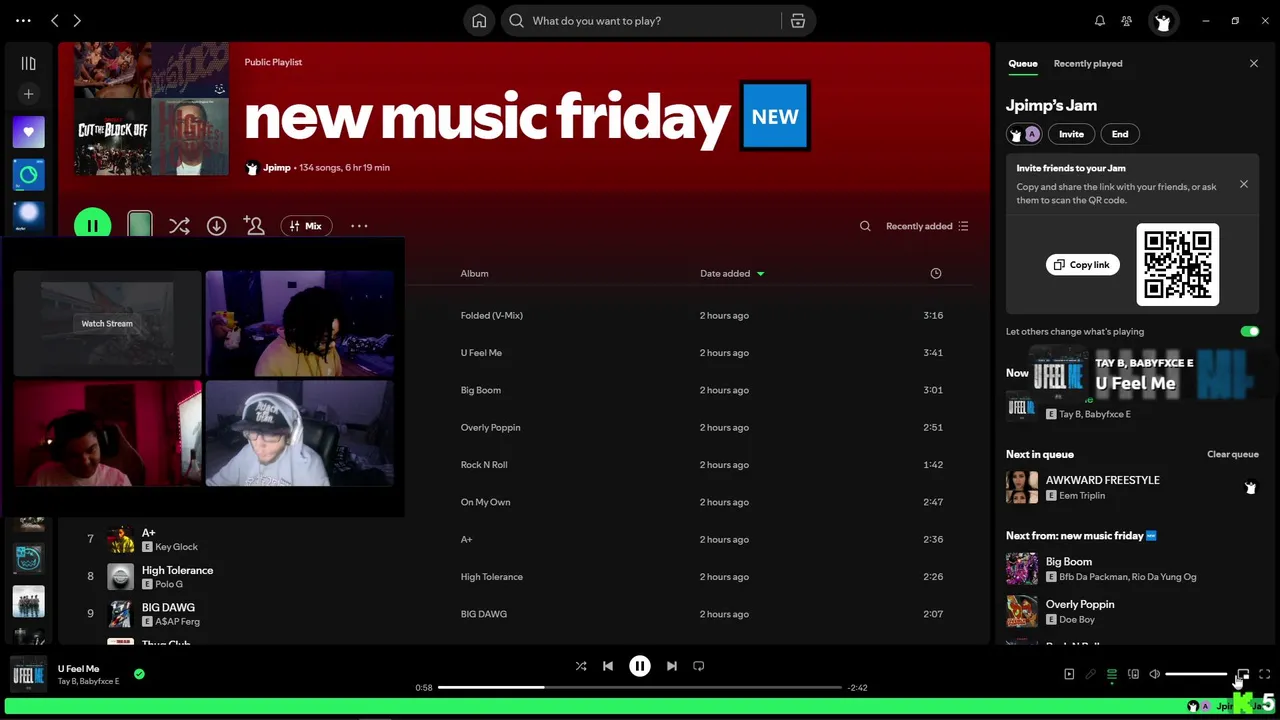
Task: Open miniplayer icon
Action: coord(1243,674)
